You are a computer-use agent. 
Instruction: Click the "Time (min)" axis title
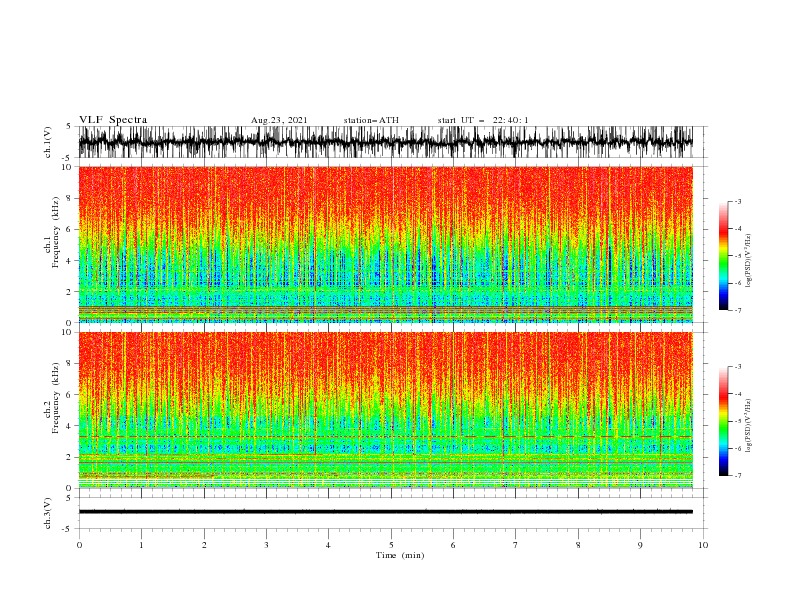(x=400, y=555)
